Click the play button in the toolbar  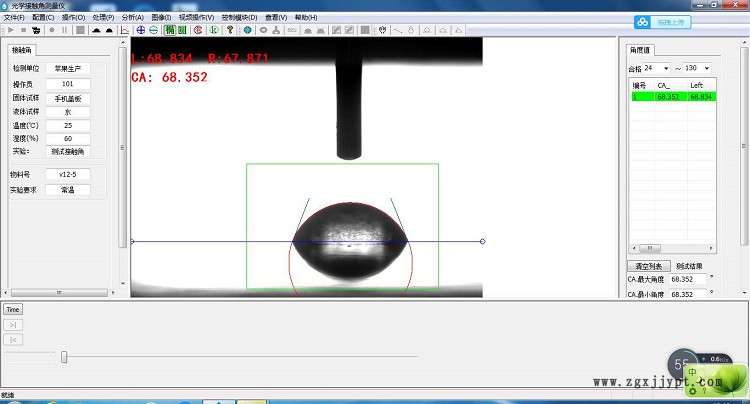[x=9, y=30]
